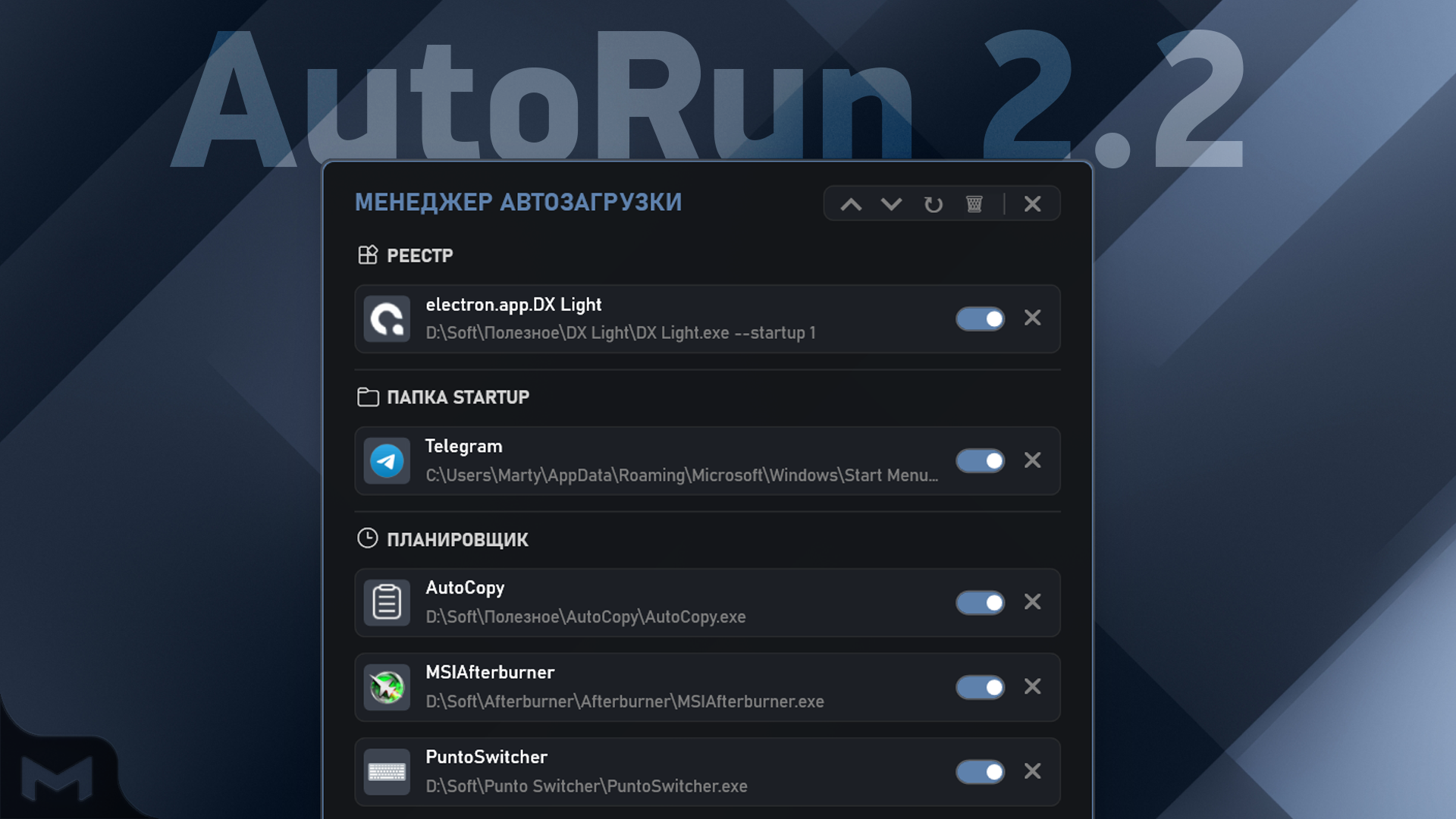Click the PuntoSwitcher keyboard icon
This screenshot has width=1456, height=819.
pos(387,772)
